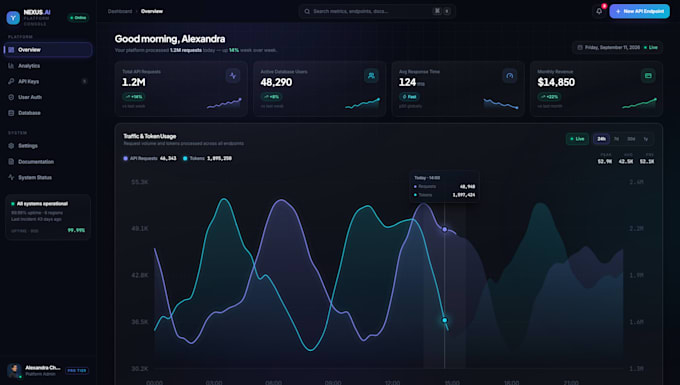Toggle the Tokens chart series legend
Image resolution: width=680 pixels, height=385 pixels.
point(207,158)
